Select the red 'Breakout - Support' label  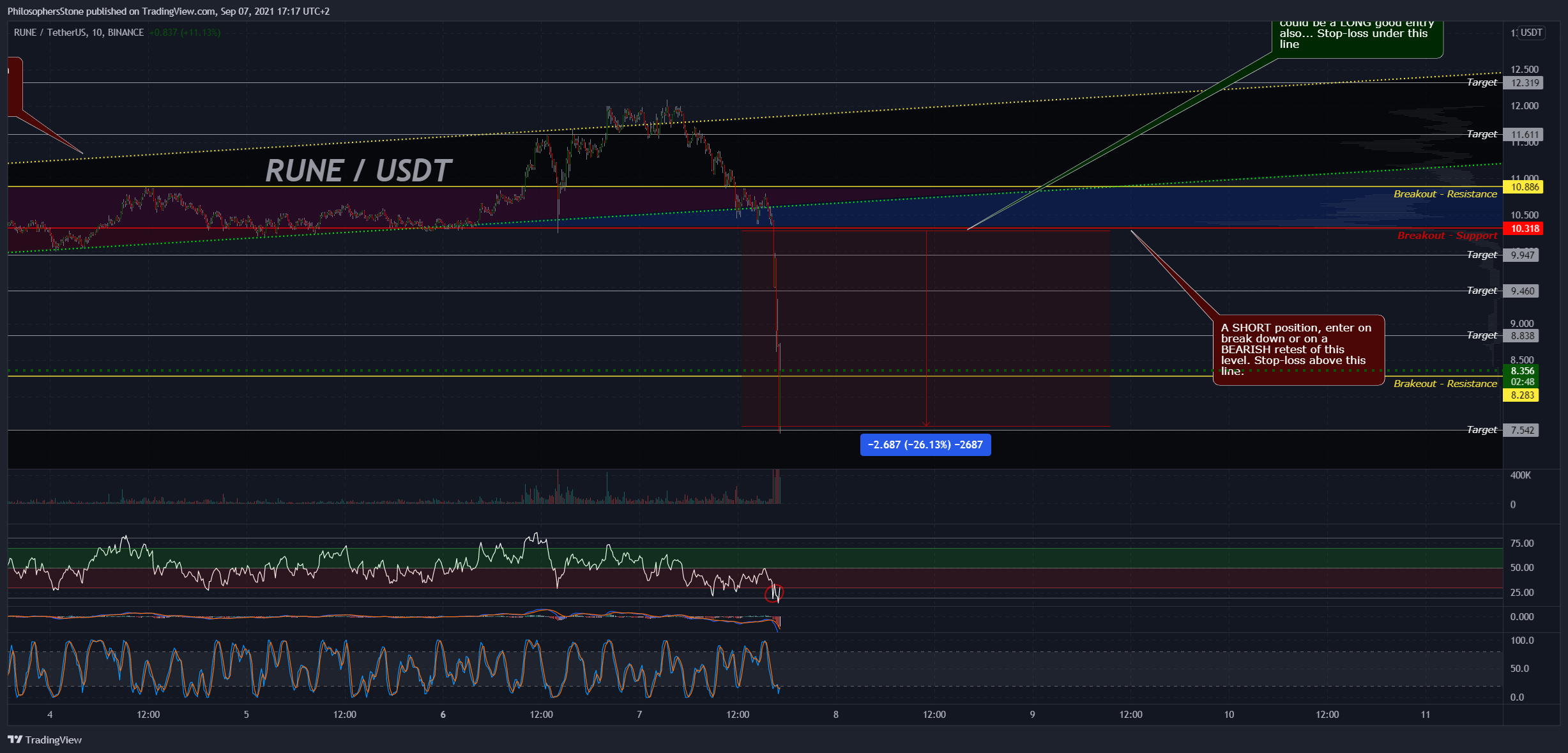1447,236
